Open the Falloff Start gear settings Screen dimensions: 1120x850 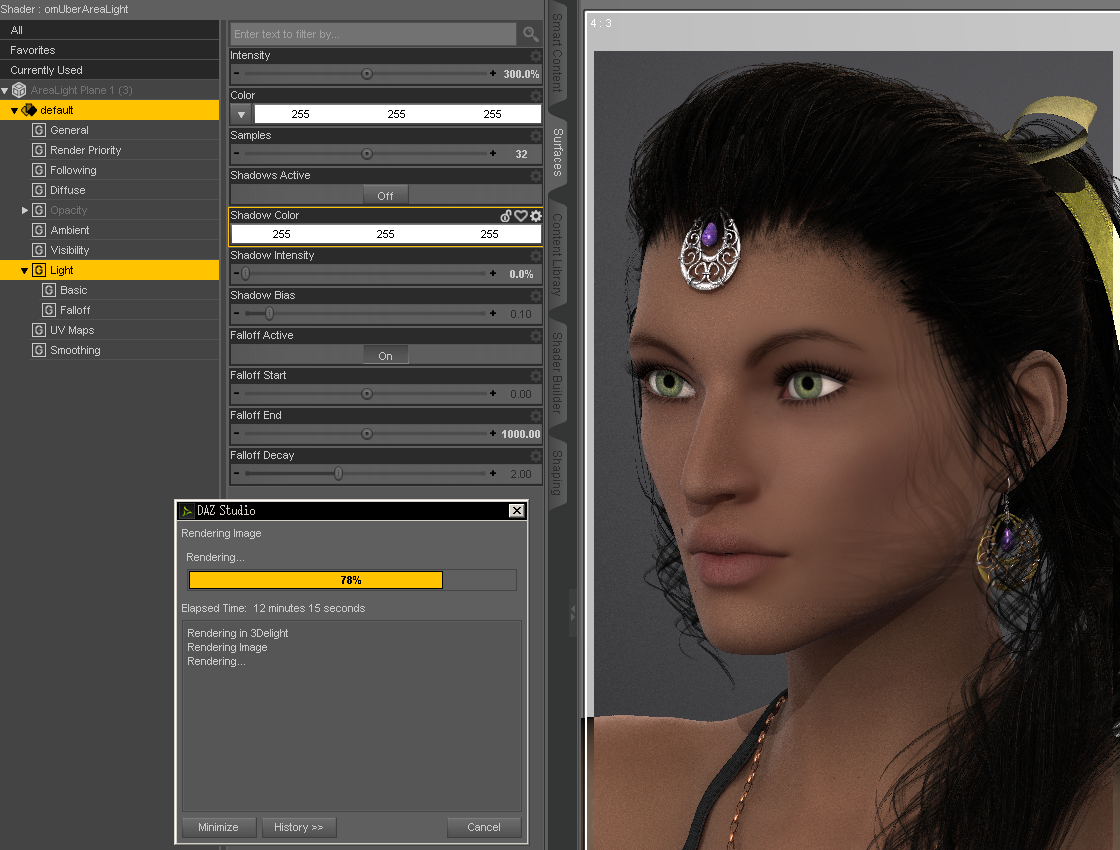coord(536,375)
